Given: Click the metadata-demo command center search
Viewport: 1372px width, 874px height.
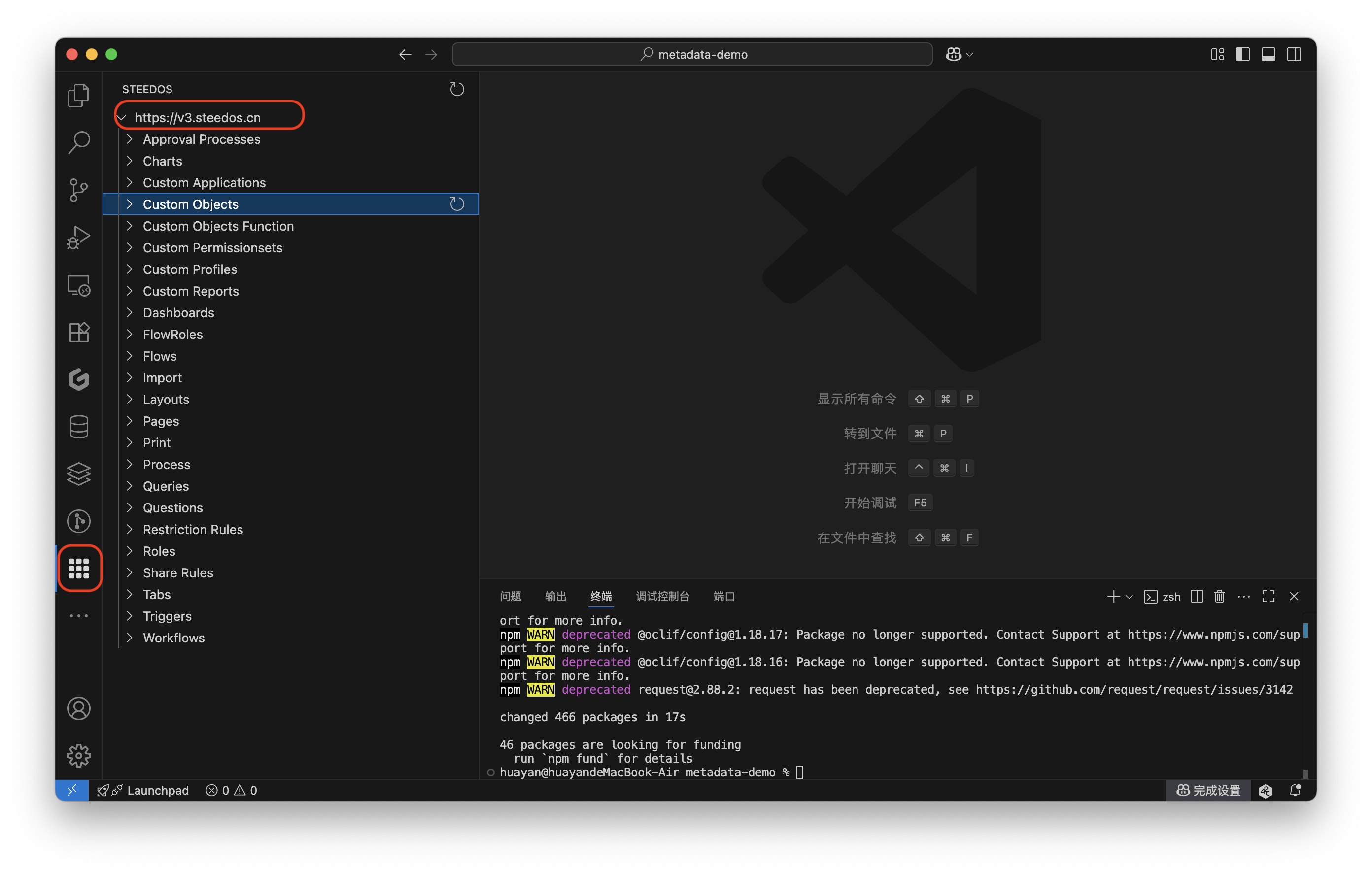Looking at the screenshot, I should [692, 54].
